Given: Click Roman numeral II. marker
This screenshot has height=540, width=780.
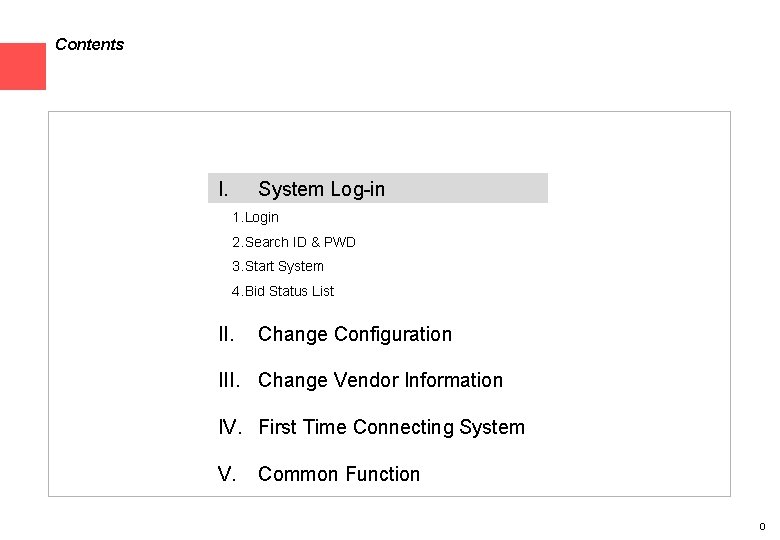Looking at the screenshot, I should (227, 334).
